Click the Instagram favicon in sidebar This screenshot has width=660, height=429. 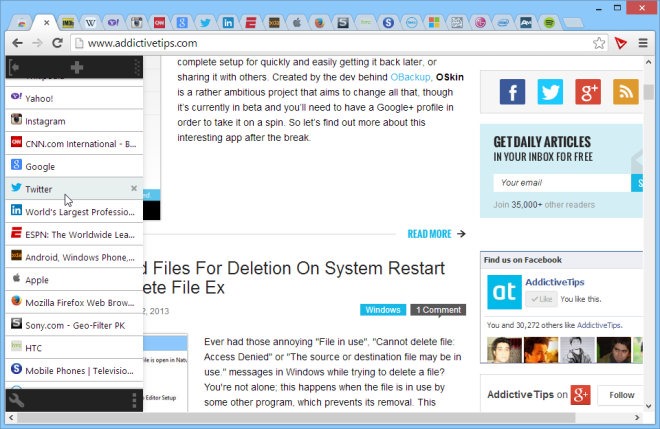click(16, 120)
